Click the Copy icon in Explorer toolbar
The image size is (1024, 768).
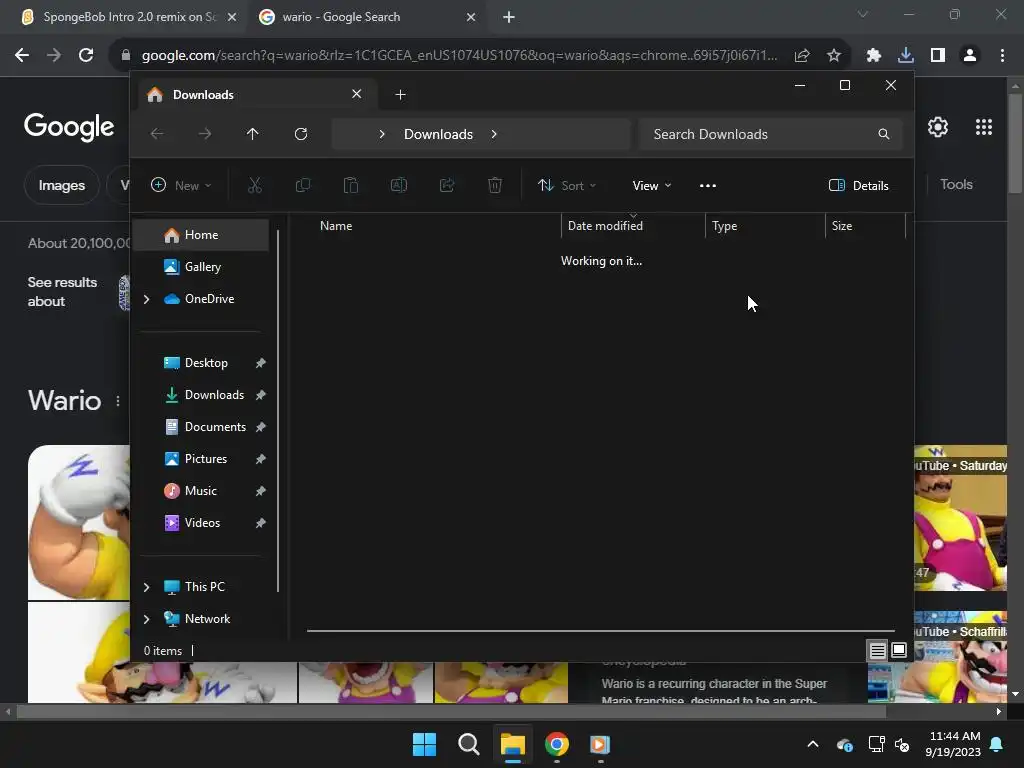(x=302, y=185)
